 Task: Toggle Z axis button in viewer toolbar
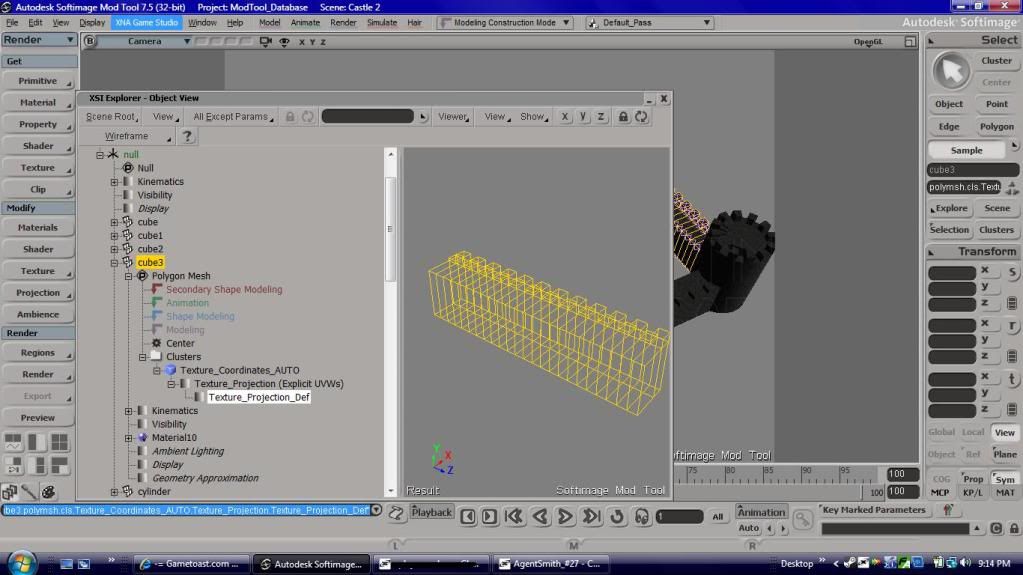[601, 117]
